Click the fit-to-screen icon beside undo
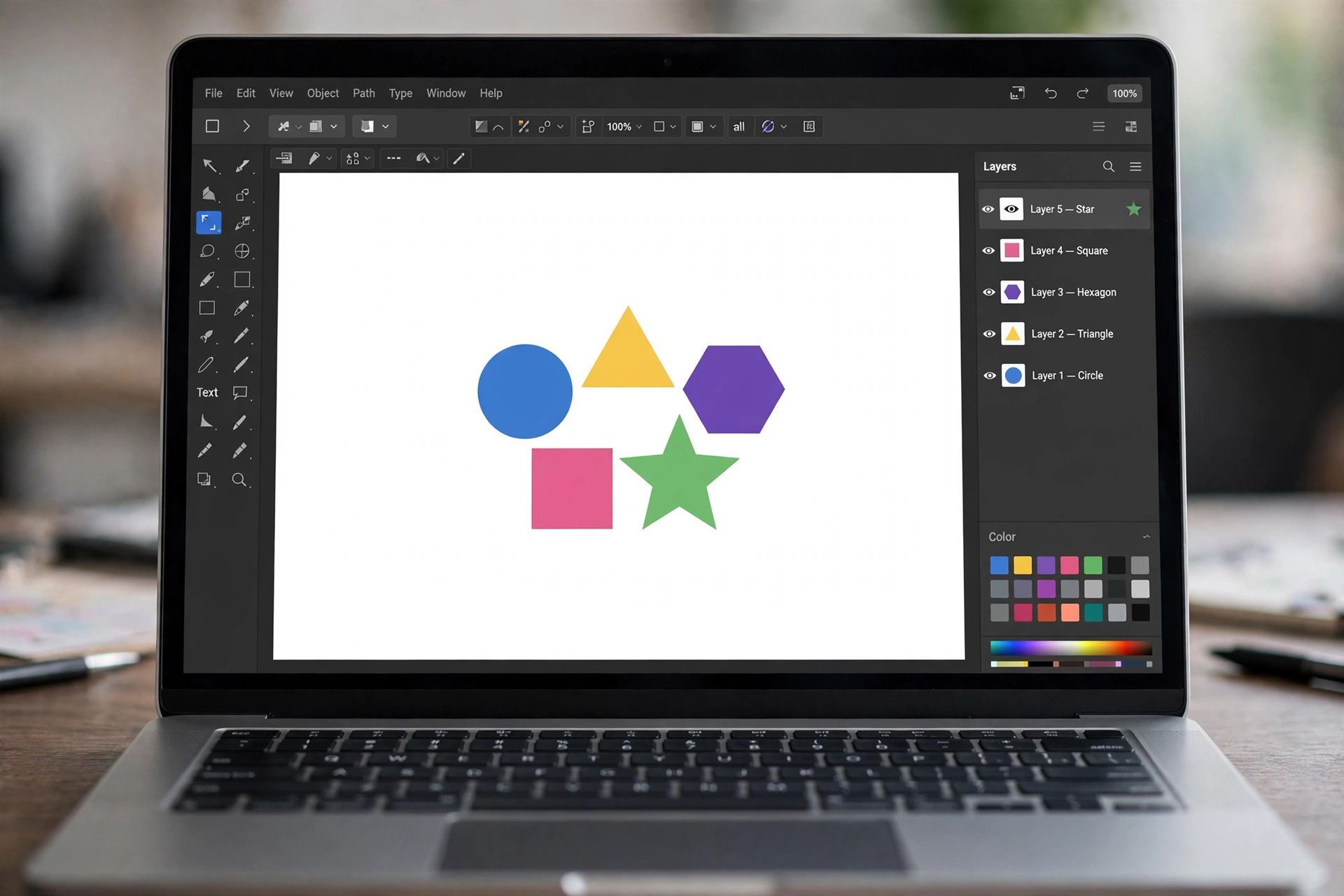Image resolution: width=1344 pixels, height=896 pixels. (1017, 93)
